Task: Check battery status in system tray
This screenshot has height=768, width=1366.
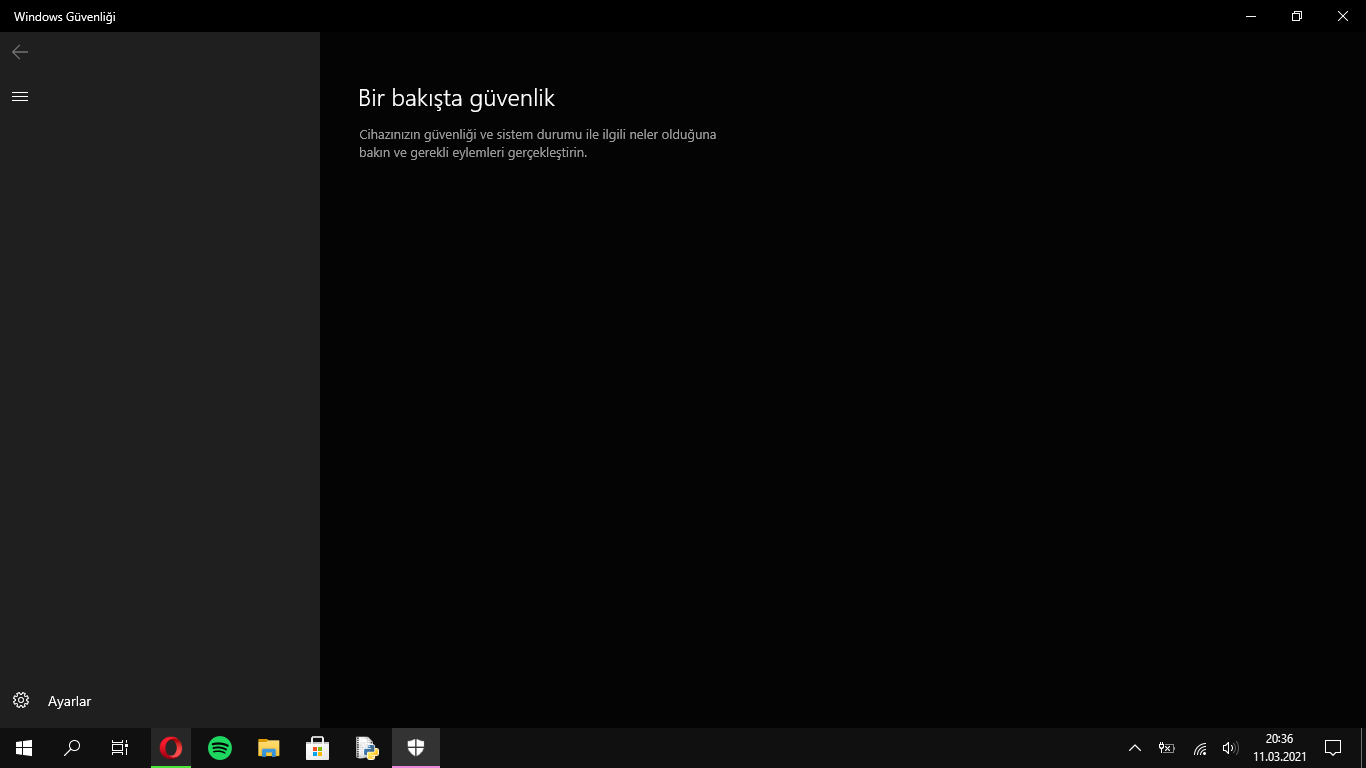Action: tap(1166, 748)
